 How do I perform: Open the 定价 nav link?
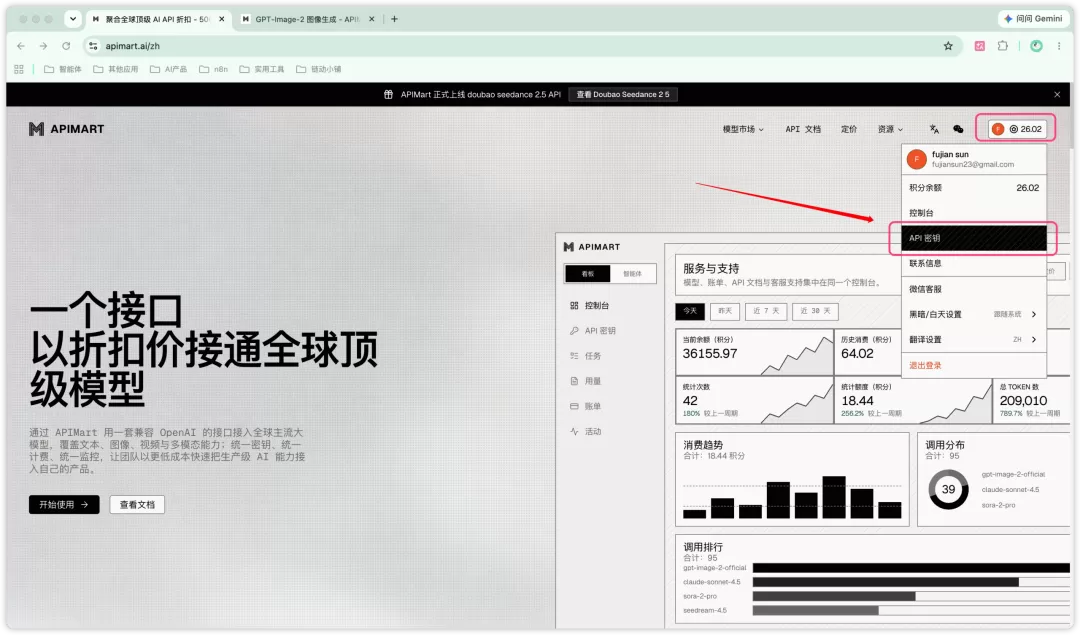pos(849,129)
